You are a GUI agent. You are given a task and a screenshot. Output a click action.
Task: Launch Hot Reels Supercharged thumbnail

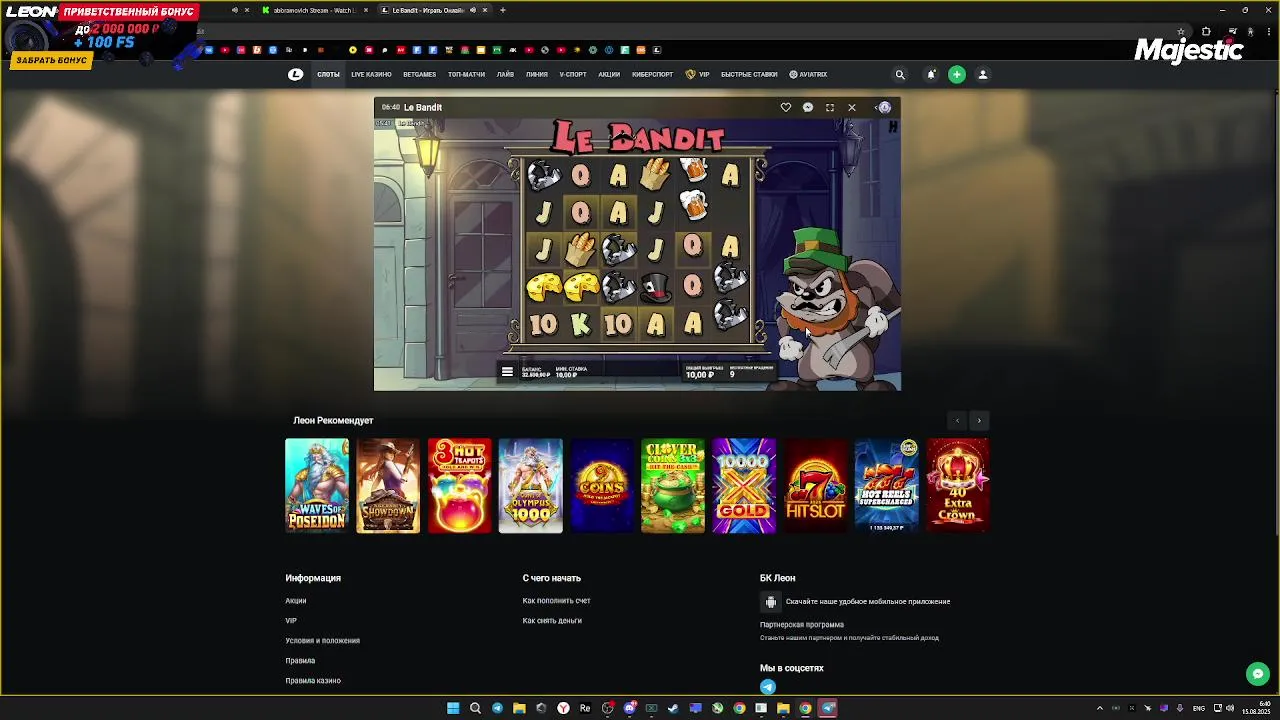tap(886, 485)
